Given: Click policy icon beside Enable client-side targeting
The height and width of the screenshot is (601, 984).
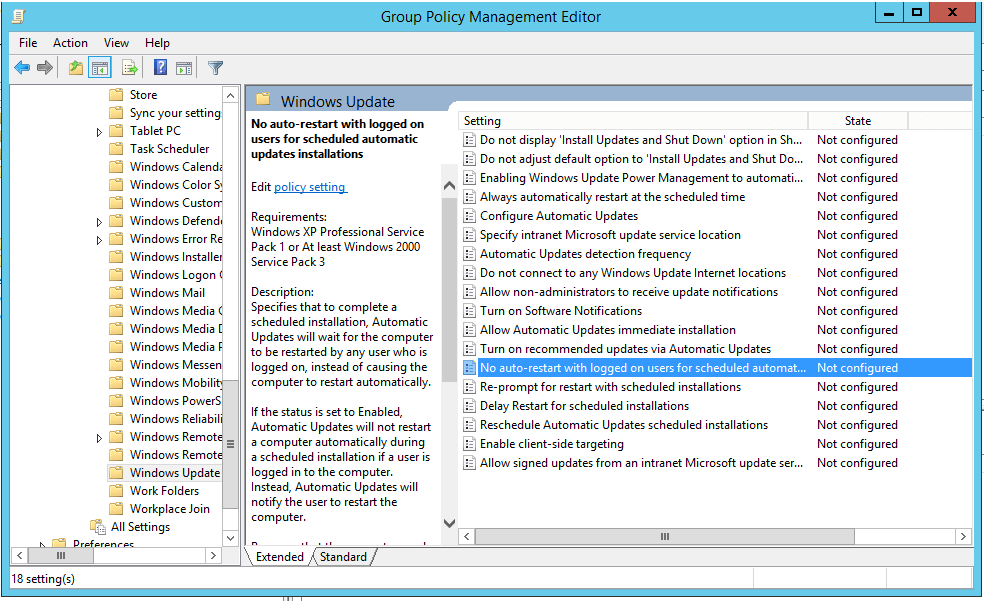Looking at the screenshot, I should pos(469,444).
